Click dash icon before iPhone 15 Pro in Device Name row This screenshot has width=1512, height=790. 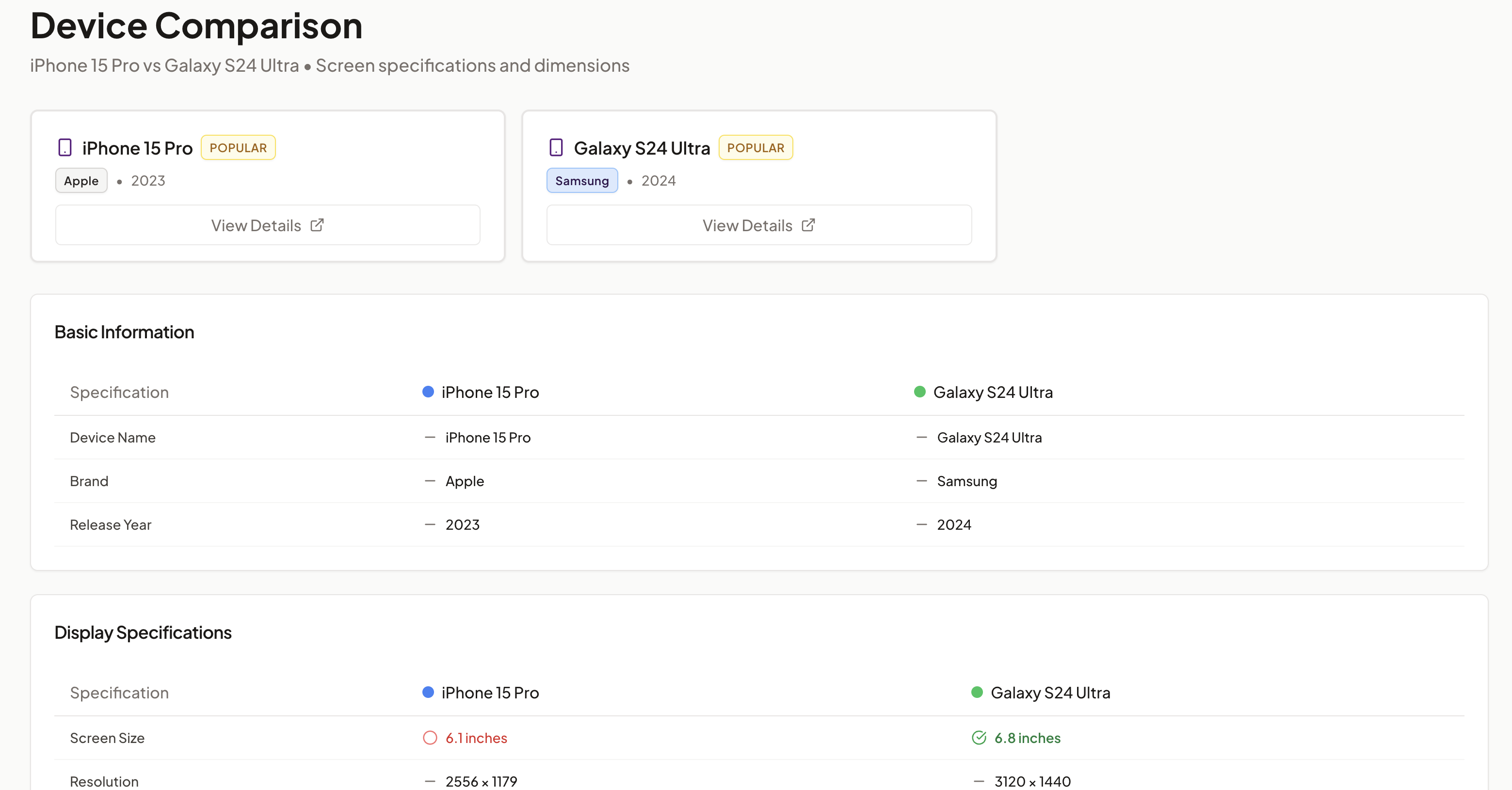(x=430, y=438)
